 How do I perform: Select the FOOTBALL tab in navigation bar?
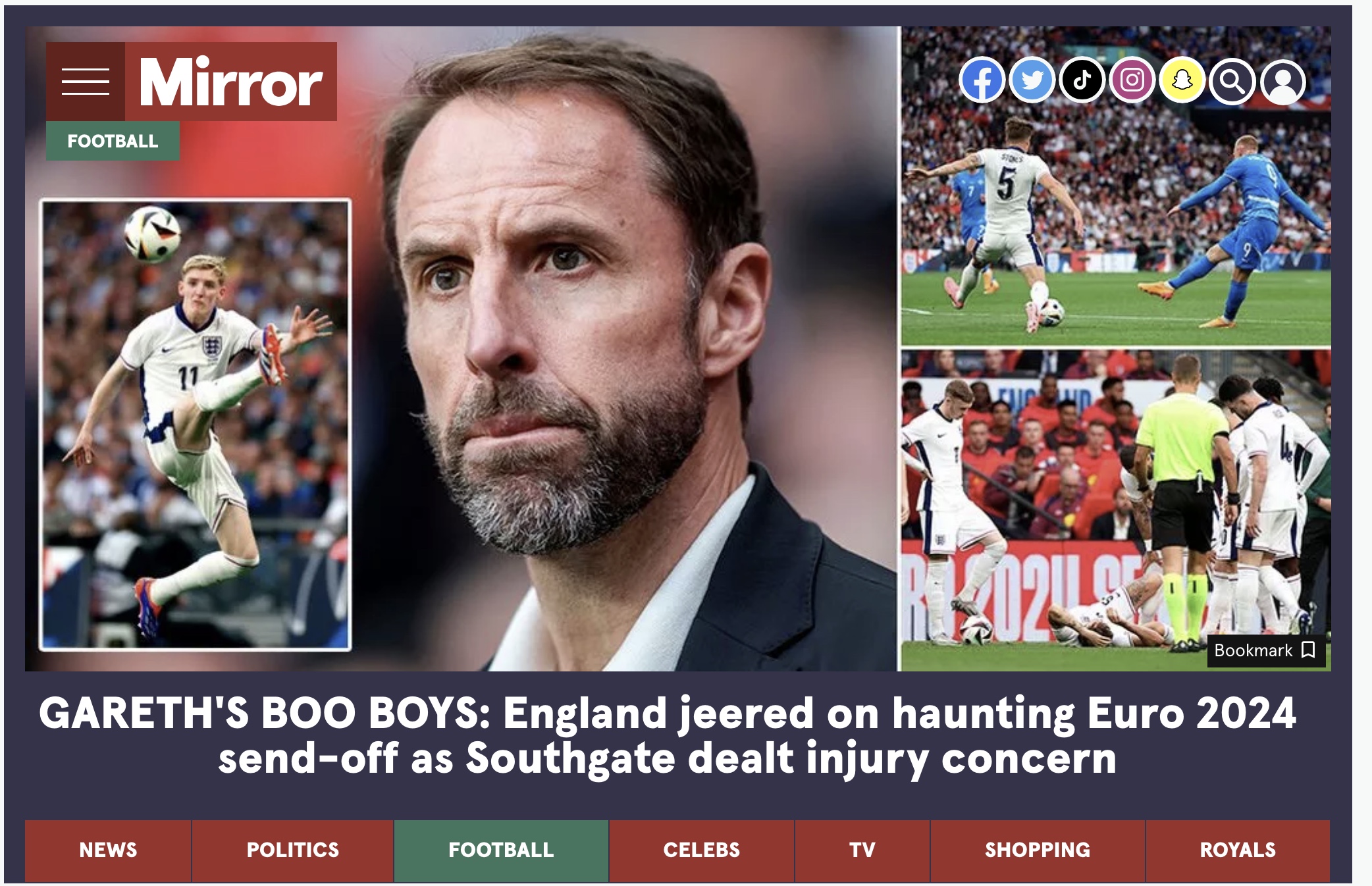tap(501, 850)
